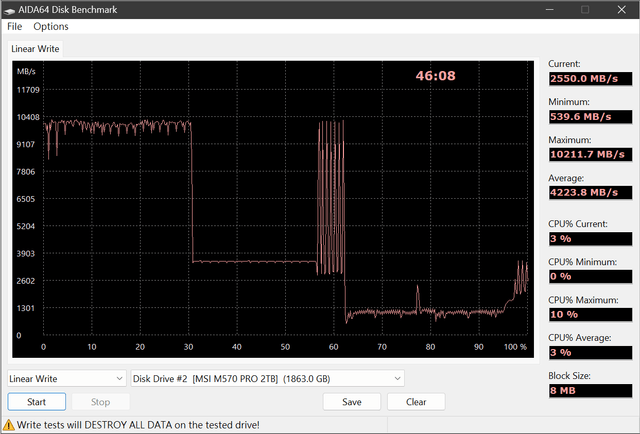This screenshot has height=434, width=640.
Task: Click the CPU% Minimum 0 % field
Action: pos(590,276)
